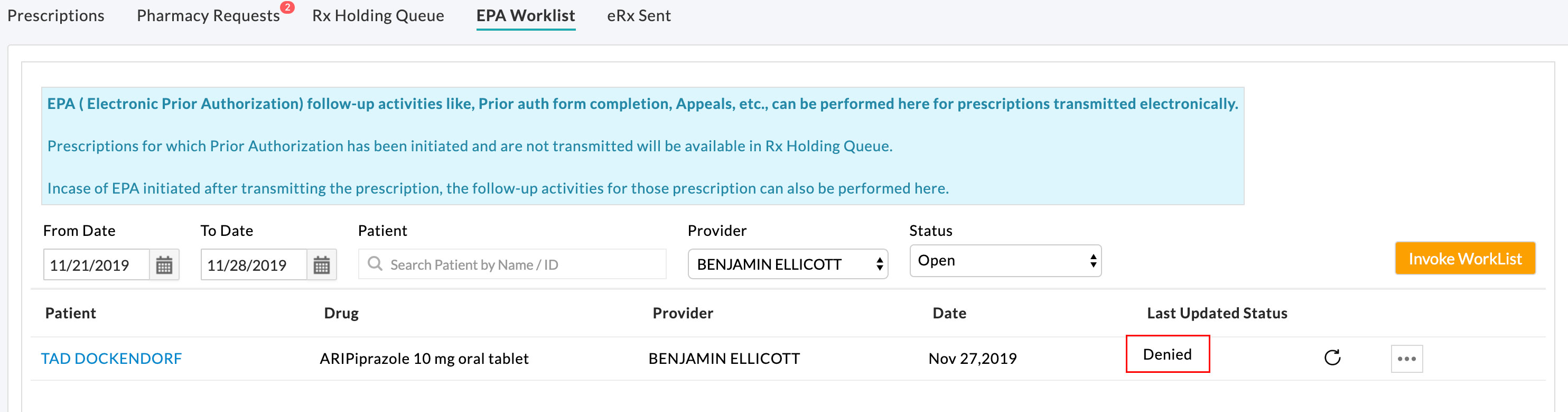Click the magnifier icon in patient search
Viewport: 1568px width, 412px height.
click(x=375, y=264)
